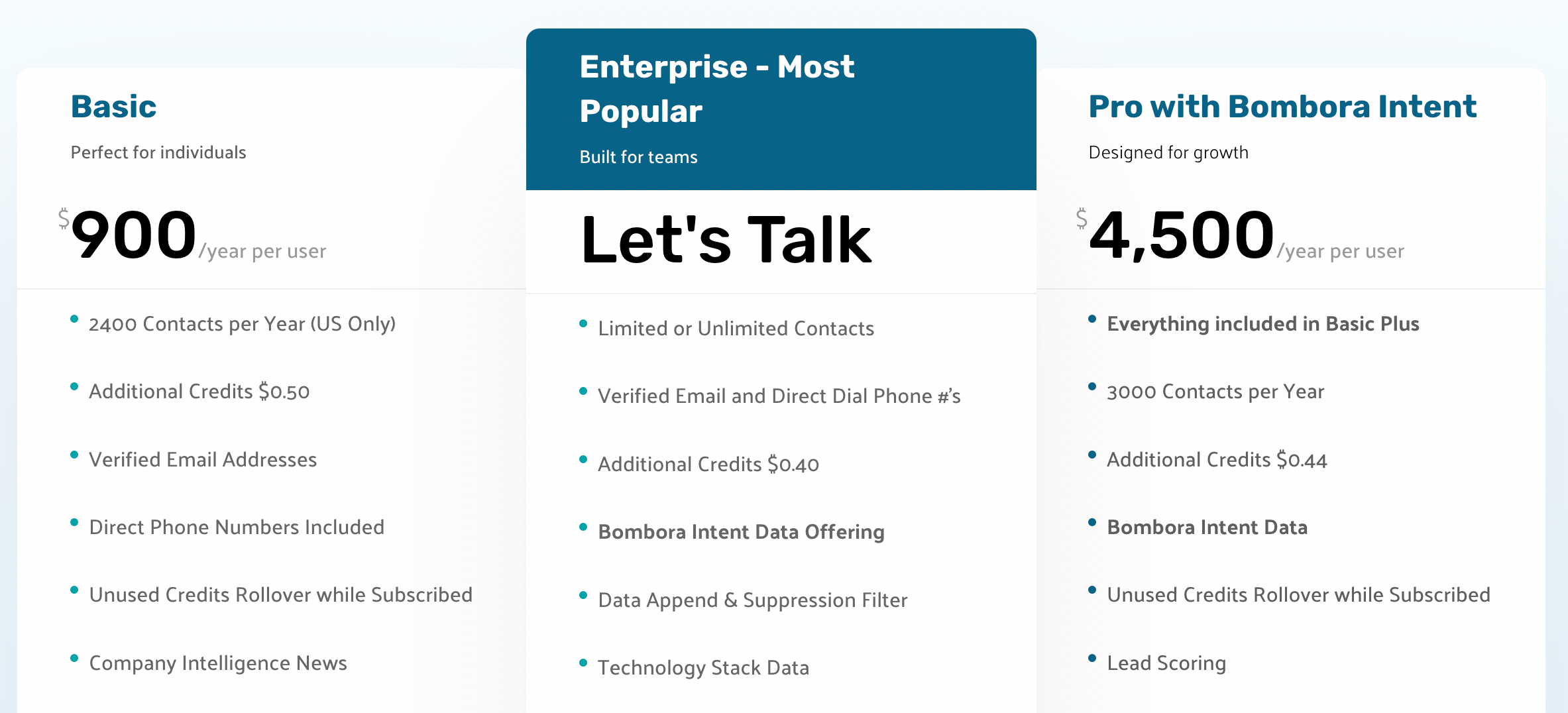This screenshot has height=713, width=1568.
Task: Click bullet beside Verified Email Addresses
Action: pyautogui.click(x=74, y=455)
